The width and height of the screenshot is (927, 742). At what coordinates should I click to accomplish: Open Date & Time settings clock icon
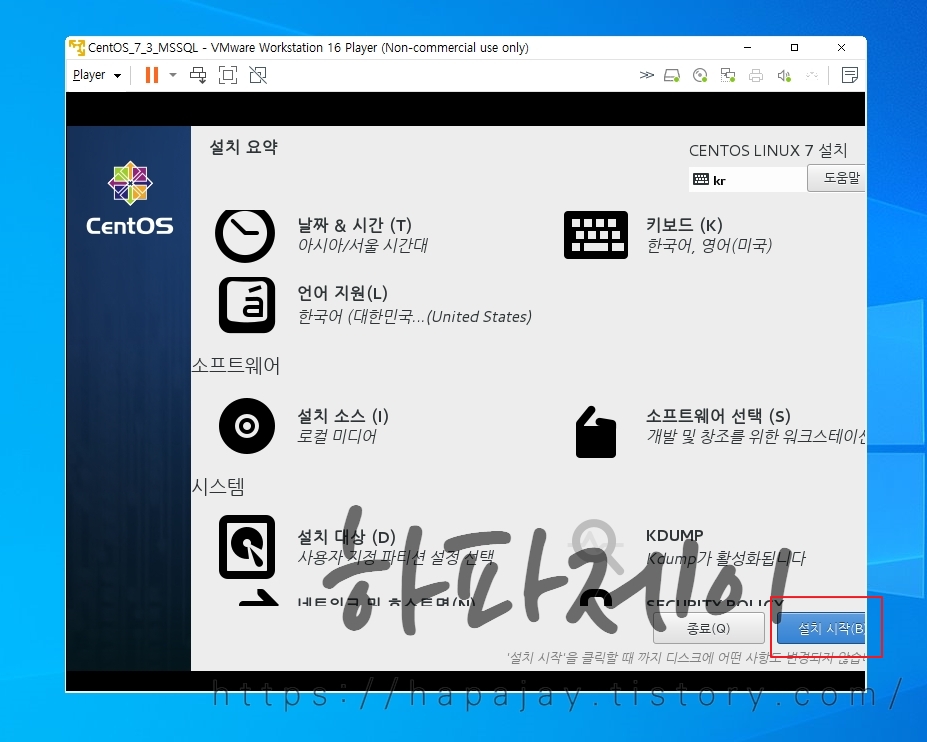pyautogui.click(x=245, y=235)
